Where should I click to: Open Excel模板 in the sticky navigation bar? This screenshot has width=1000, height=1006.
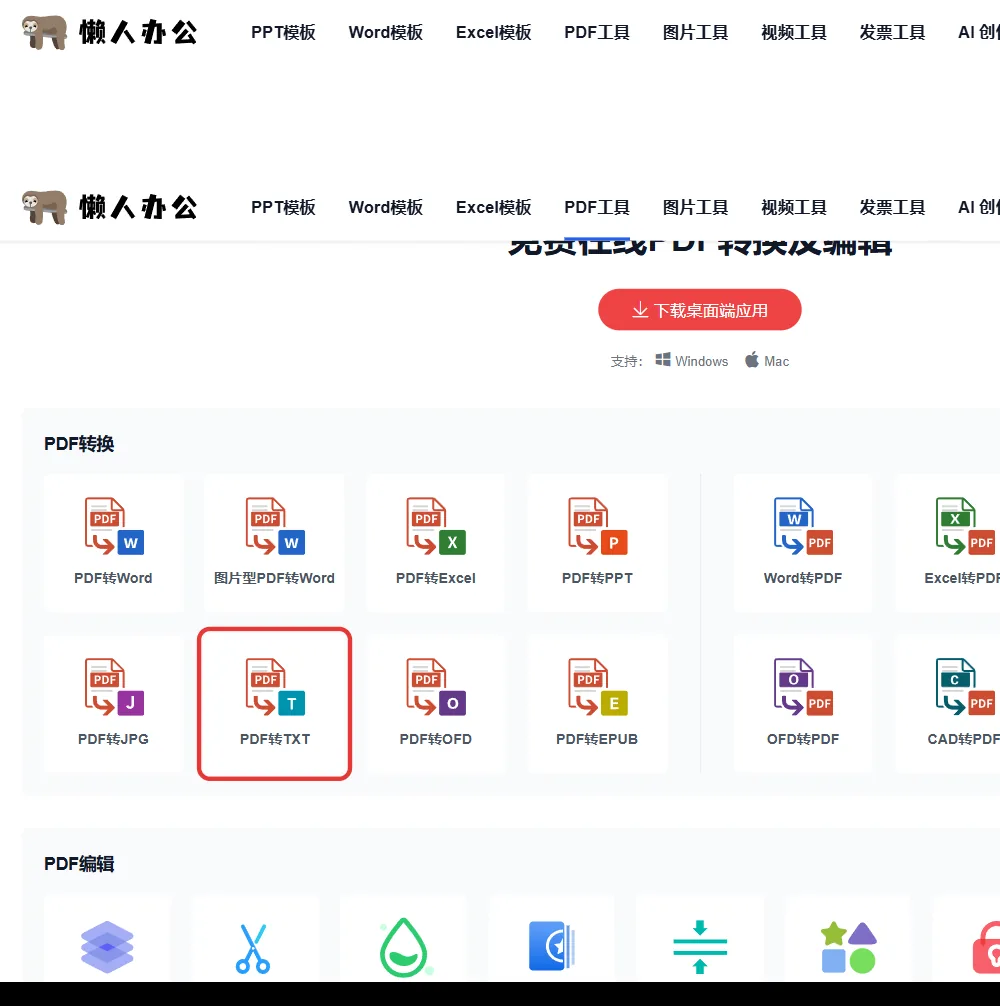point(493,207)
